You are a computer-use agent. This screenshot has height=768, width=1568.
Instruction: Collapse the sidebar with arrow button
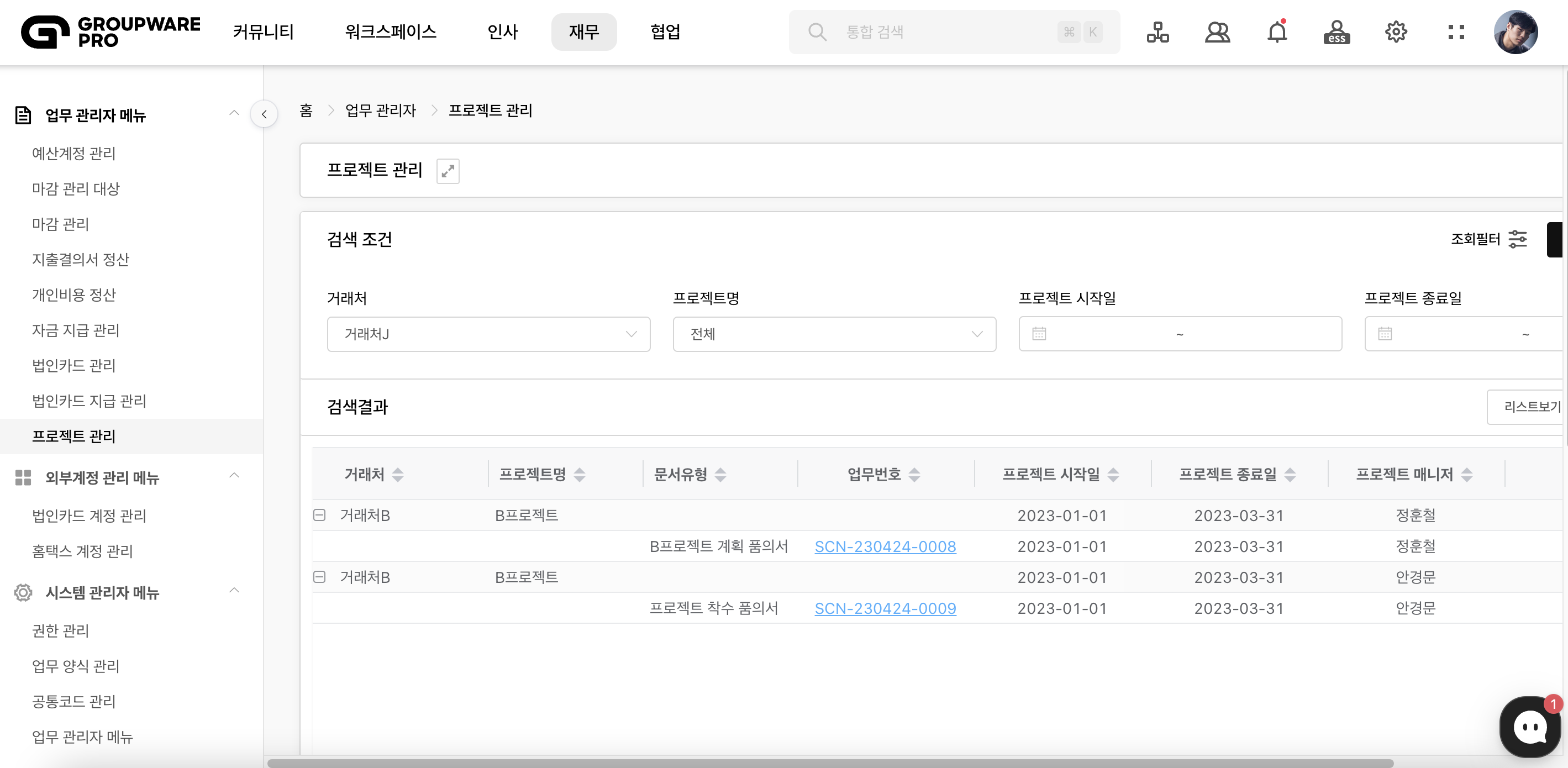264,114
